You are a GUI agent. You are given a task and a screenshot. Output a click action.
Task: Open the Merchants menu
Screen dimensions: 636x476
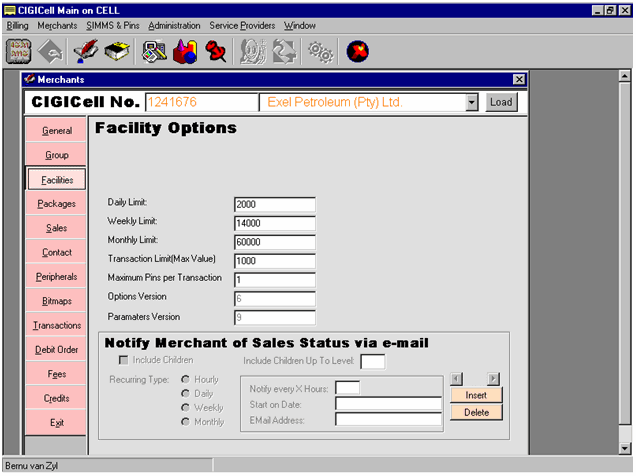pos(57,26)
